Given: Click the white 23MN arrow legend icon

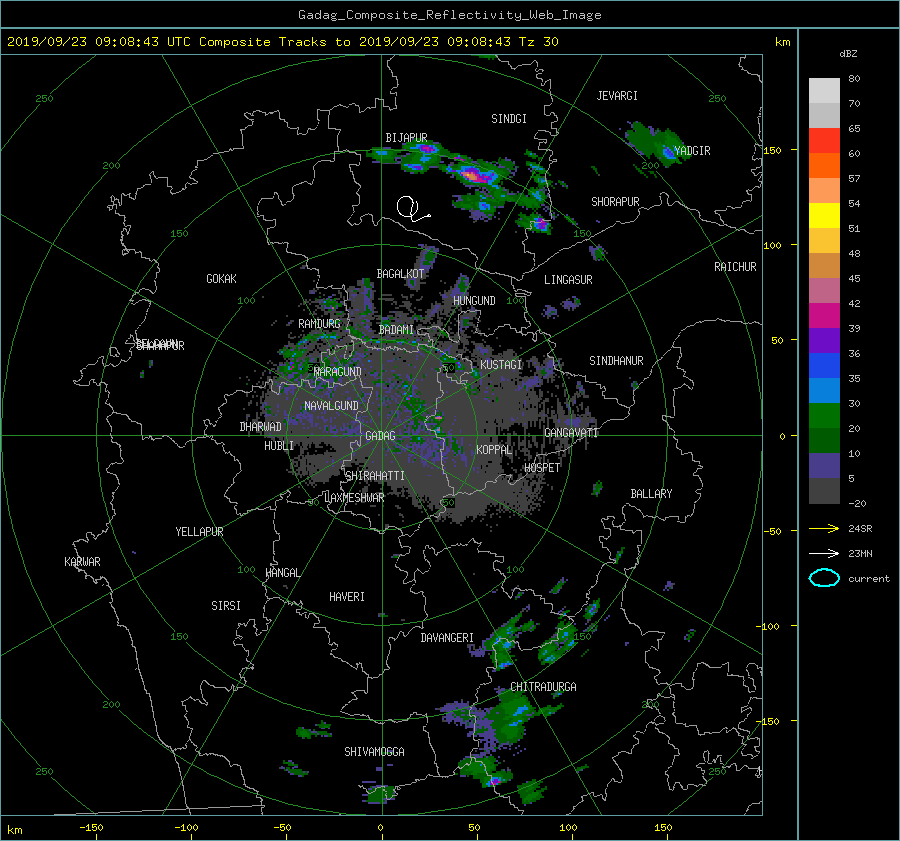Looking at the screenshot, I should (824, 553).
